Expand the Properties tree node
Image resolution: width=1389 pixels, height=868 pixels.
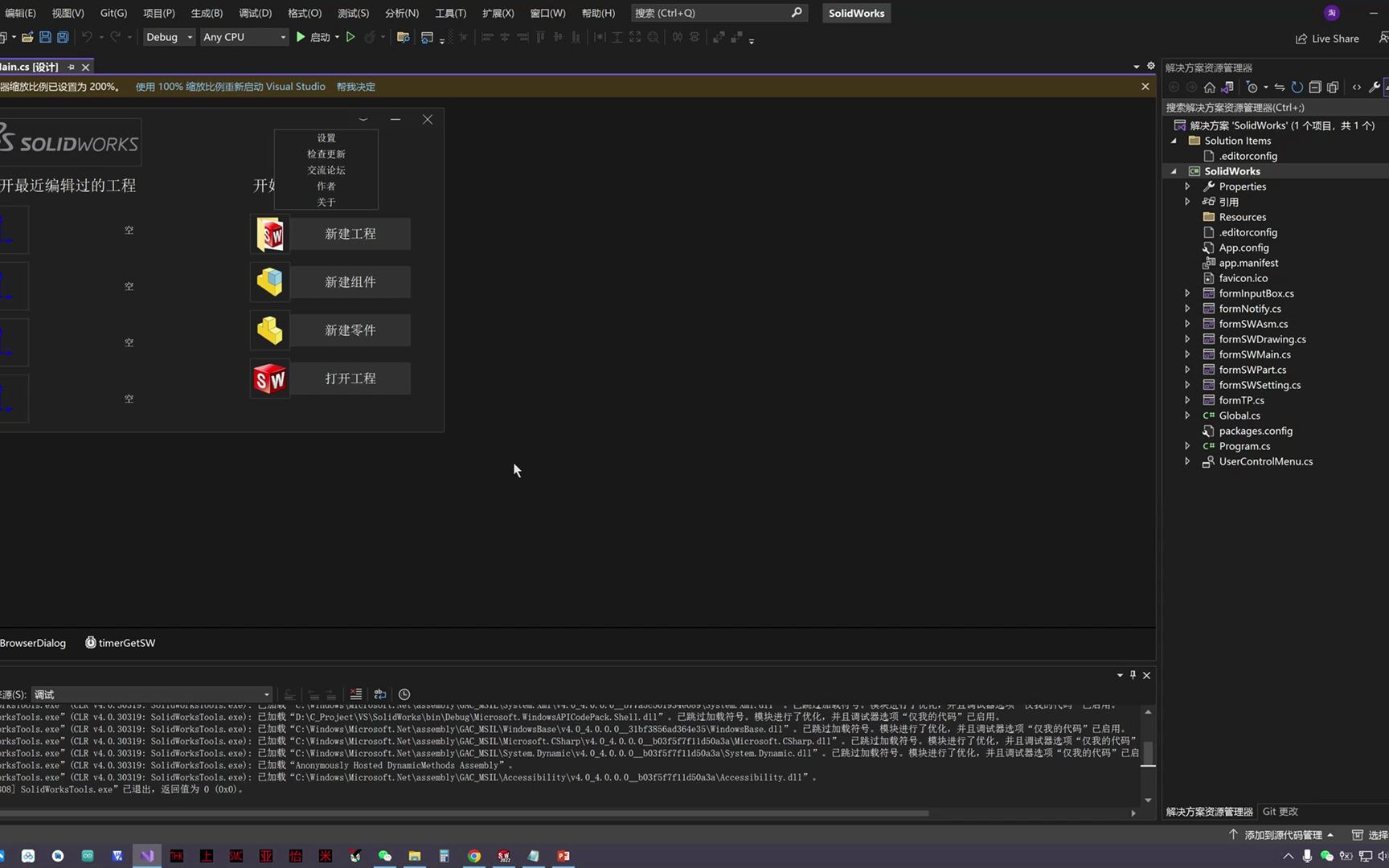click(1187, 186)
